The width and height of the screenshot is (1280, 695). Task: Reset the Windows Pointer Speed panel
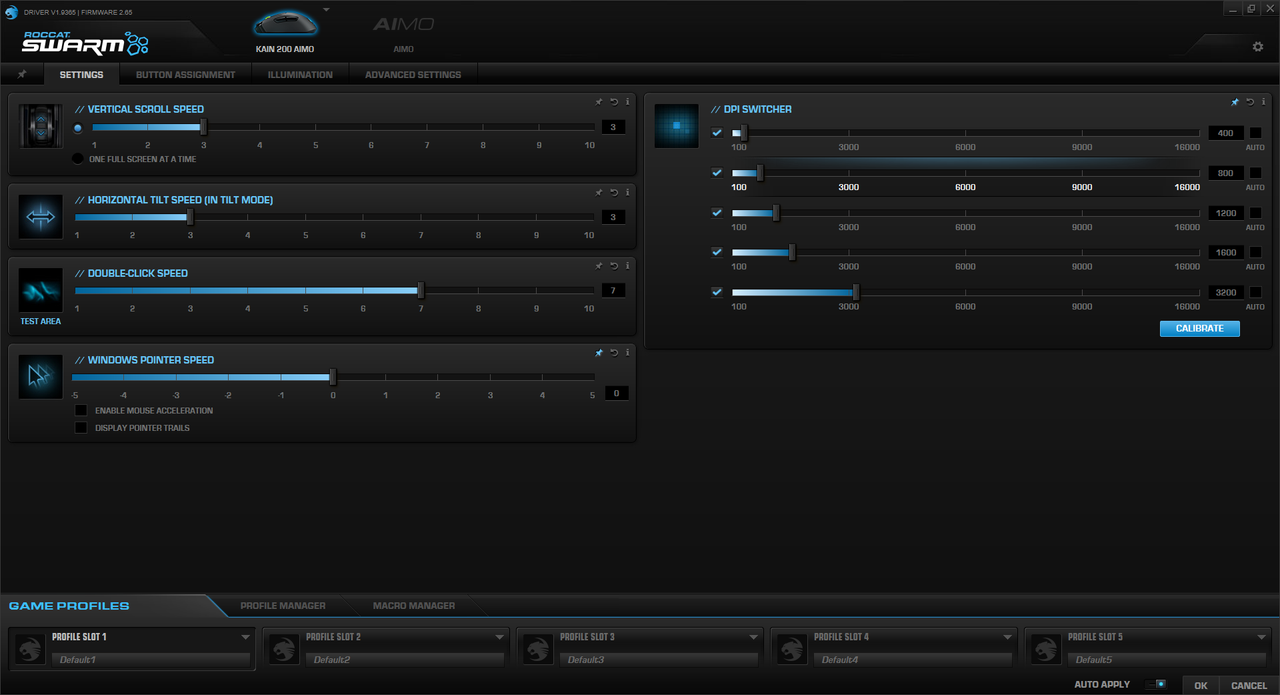[614, 353]
